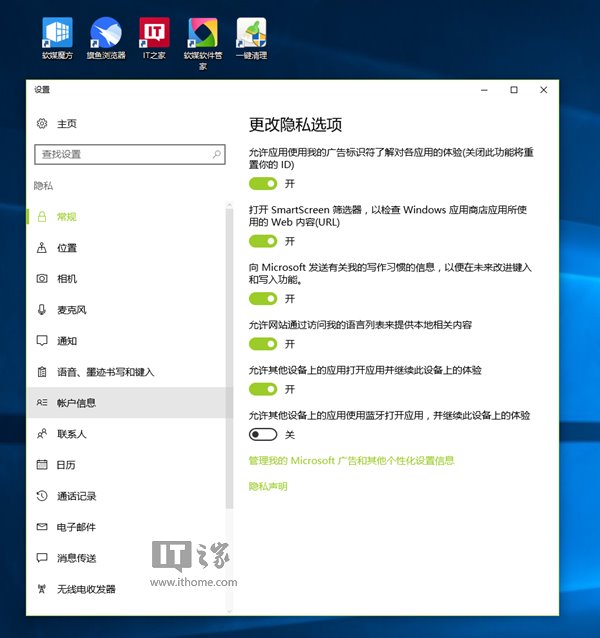Enable the Bluetooth app-opening toggle

263,435
